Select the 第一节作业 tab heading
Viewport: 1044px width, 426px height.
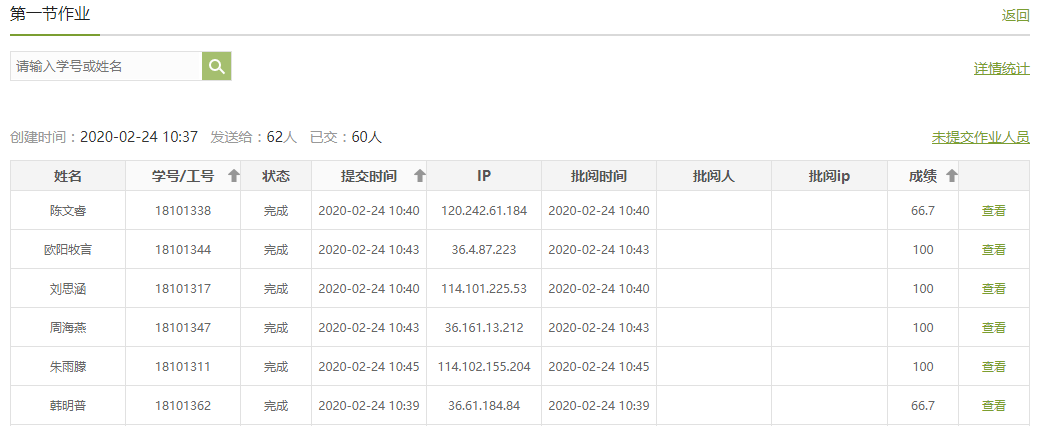coord(50,14)
